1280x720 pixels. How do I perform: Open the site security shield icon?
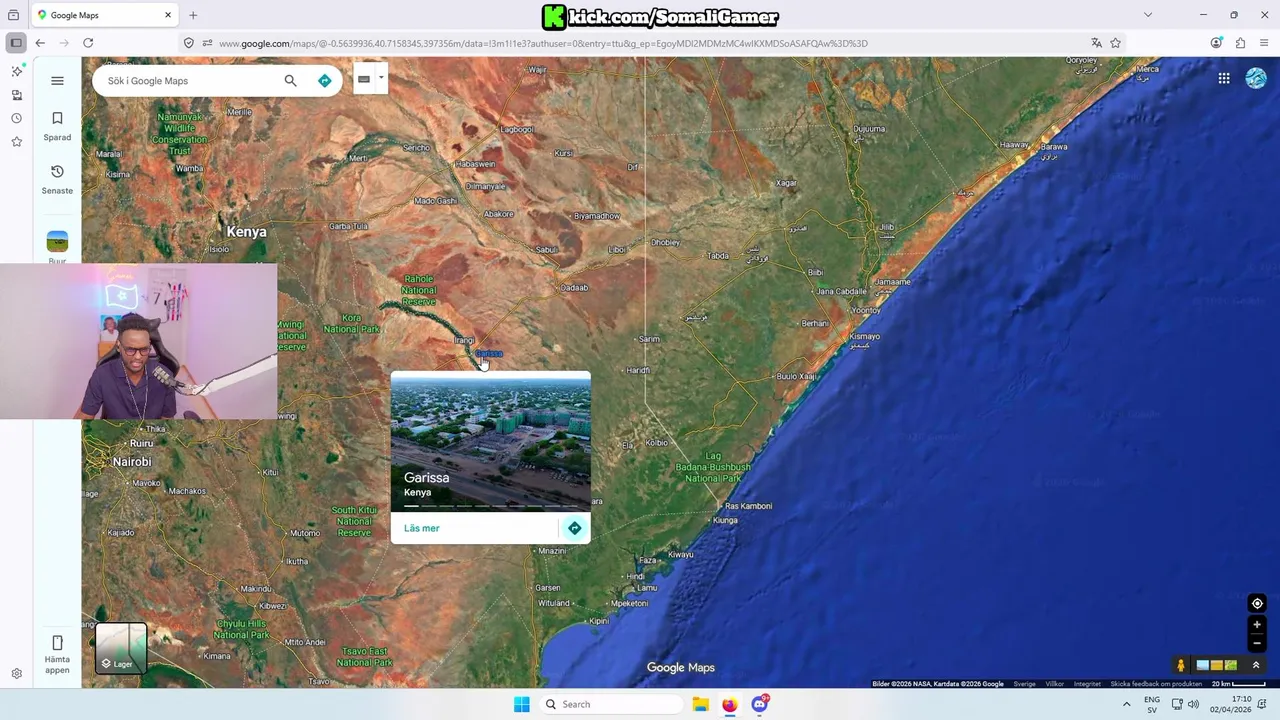click(188, 43)
